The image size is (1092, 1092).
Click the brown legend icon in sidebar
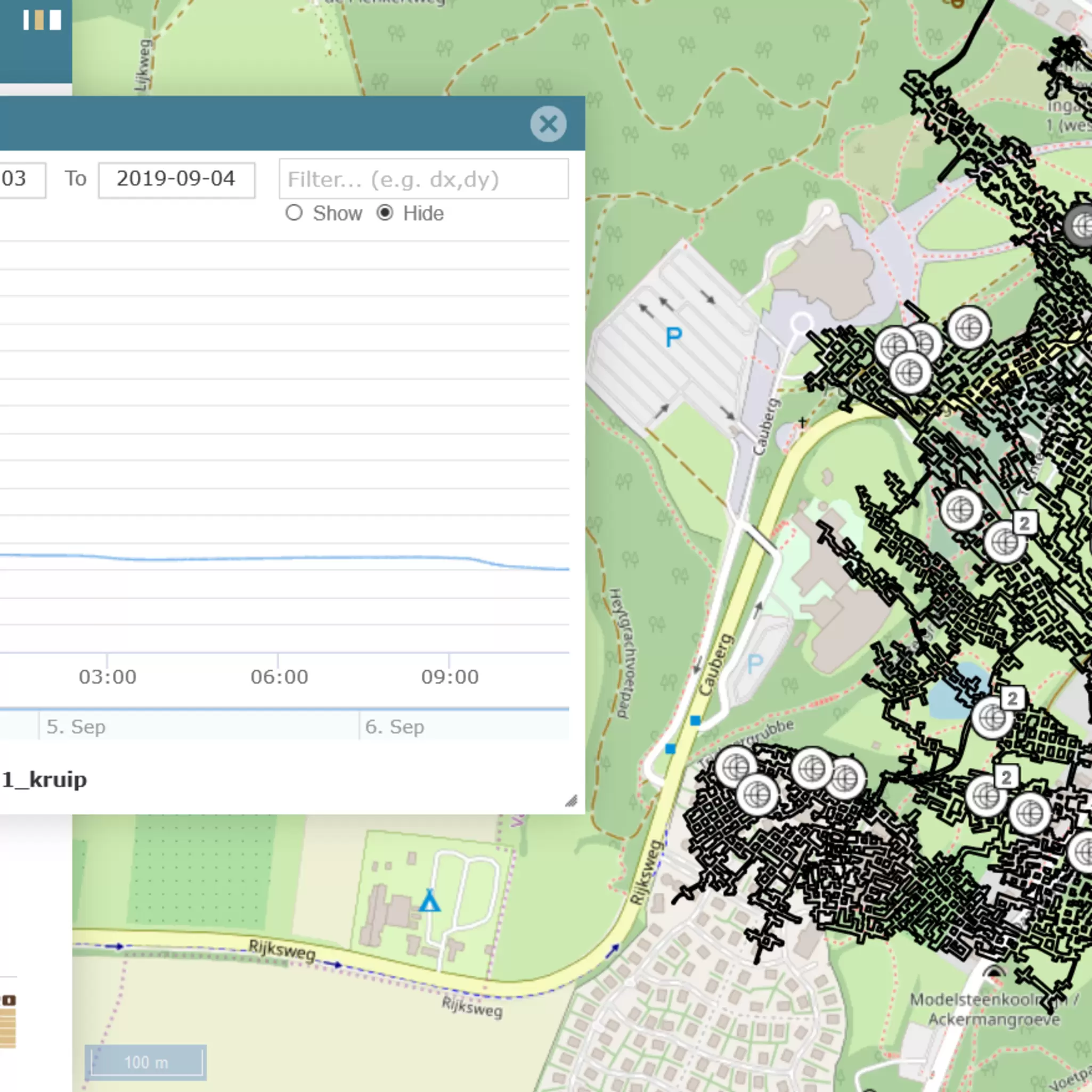(x=9, y=1000)
